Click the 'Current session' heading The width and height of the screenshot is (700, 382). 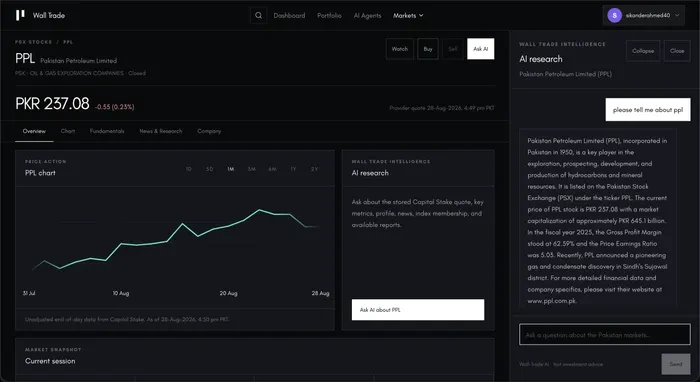tap(50, 361)
